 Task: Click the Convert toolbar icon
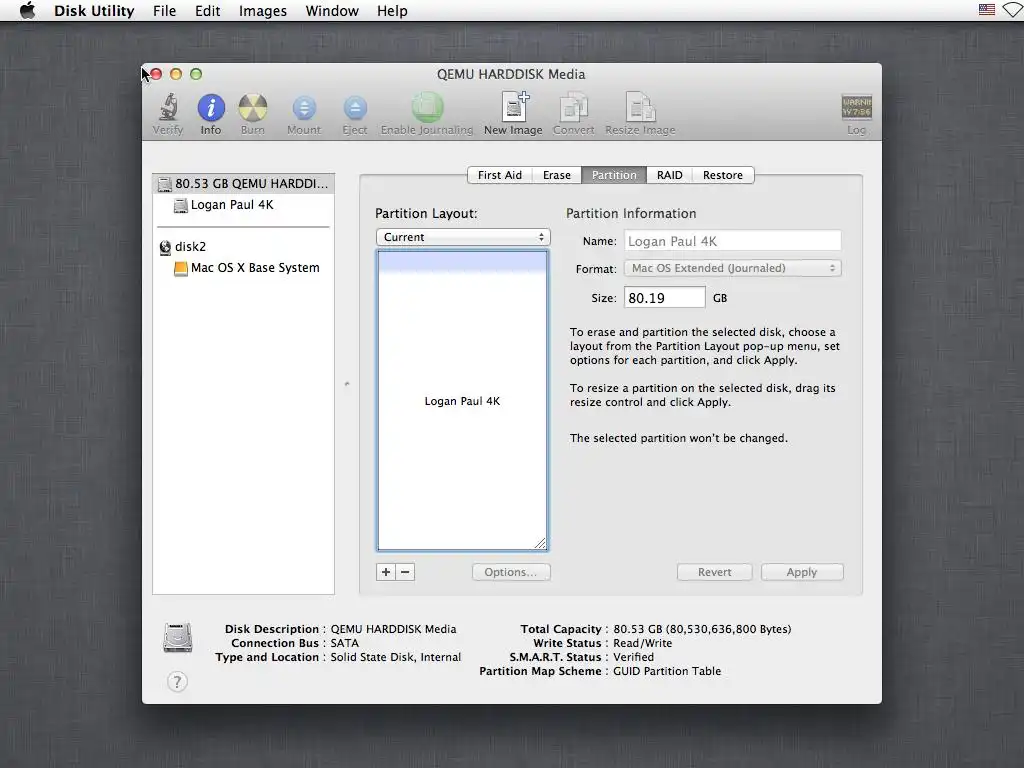pos(573,106)
